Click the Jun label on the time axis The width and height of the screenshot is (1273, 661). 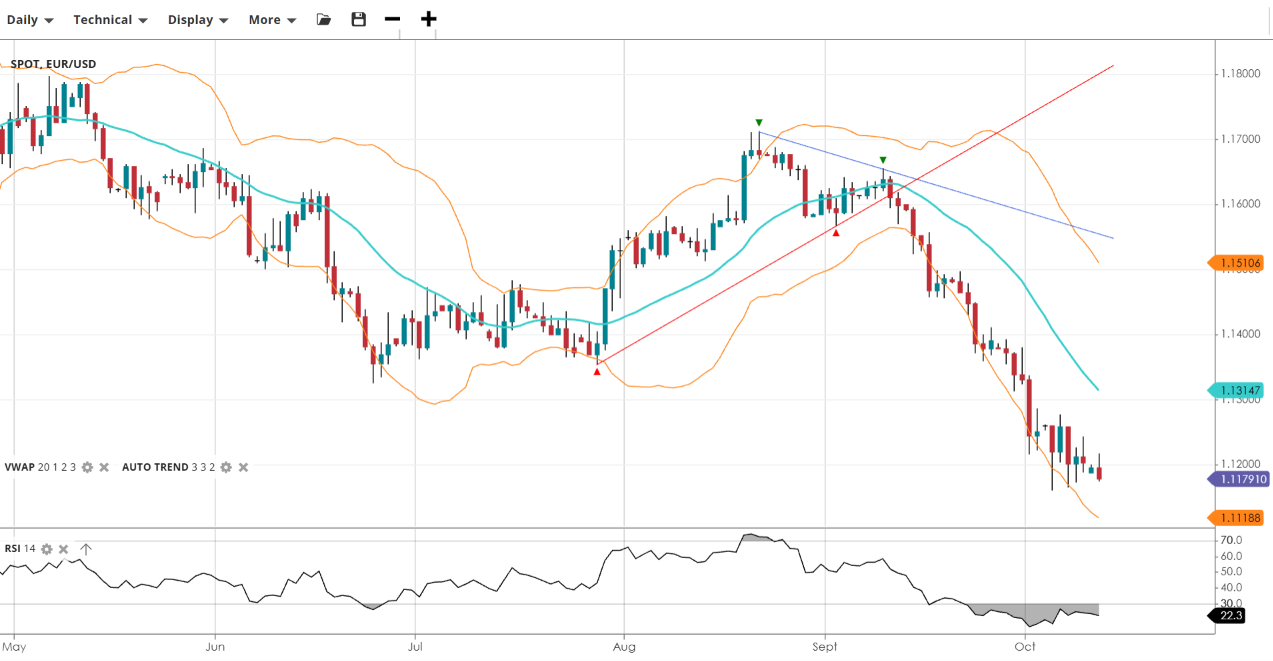click(215, 648)
